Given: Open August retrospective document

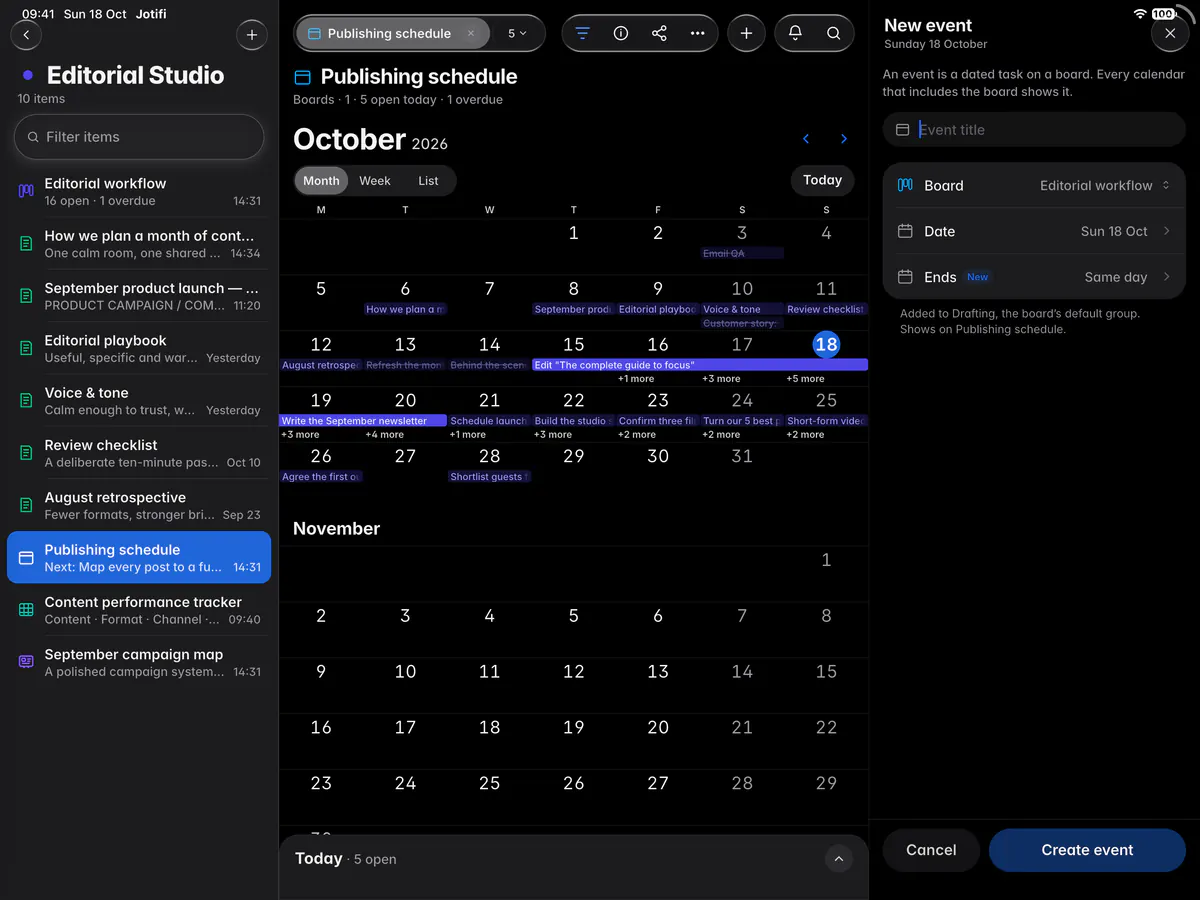Looking at the screenshot, I should [x=139, y=506].
